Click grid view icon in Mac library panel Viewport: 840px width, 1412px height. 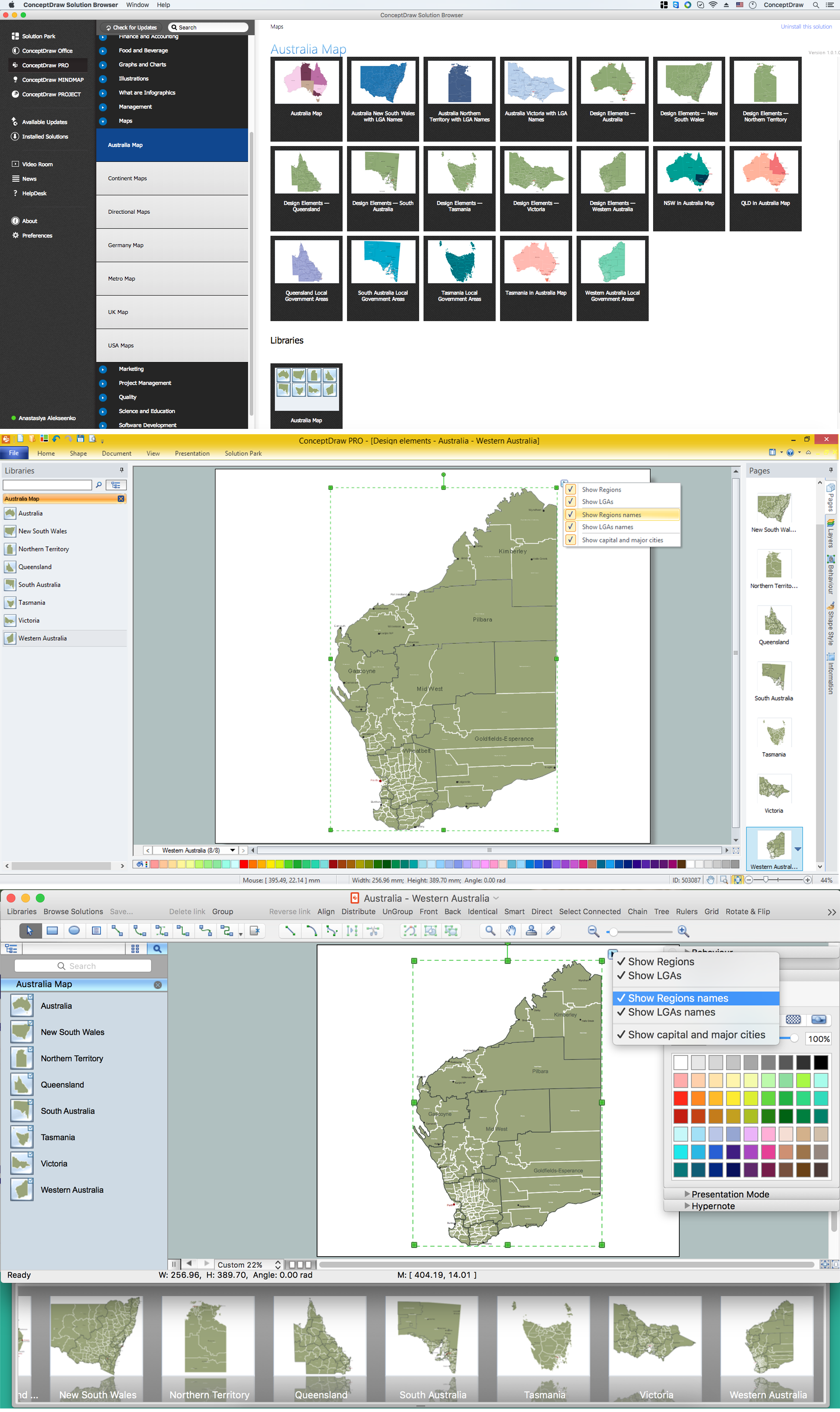click(135, 949)
